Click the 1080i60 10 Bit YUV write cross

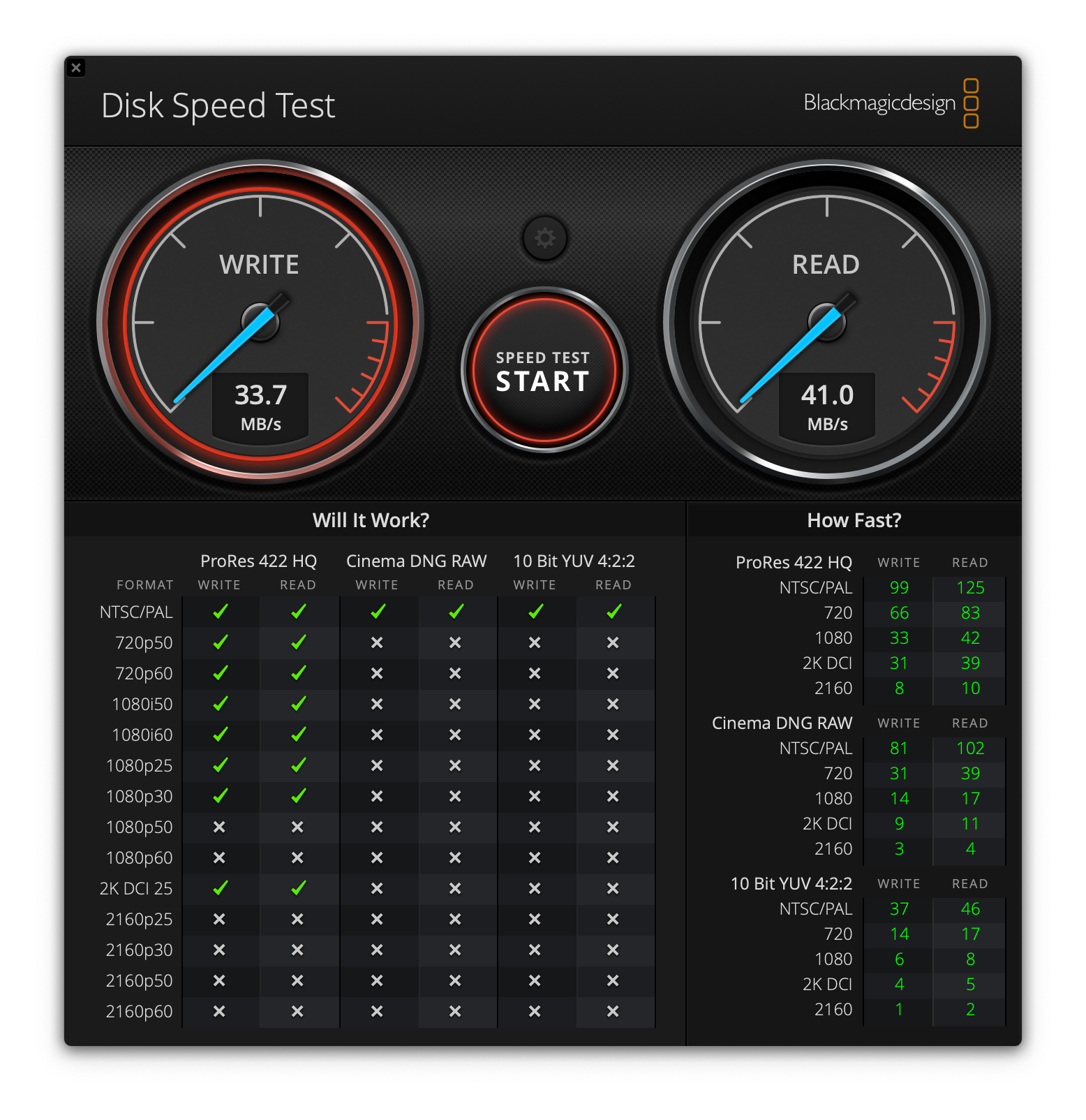point(535,735)
